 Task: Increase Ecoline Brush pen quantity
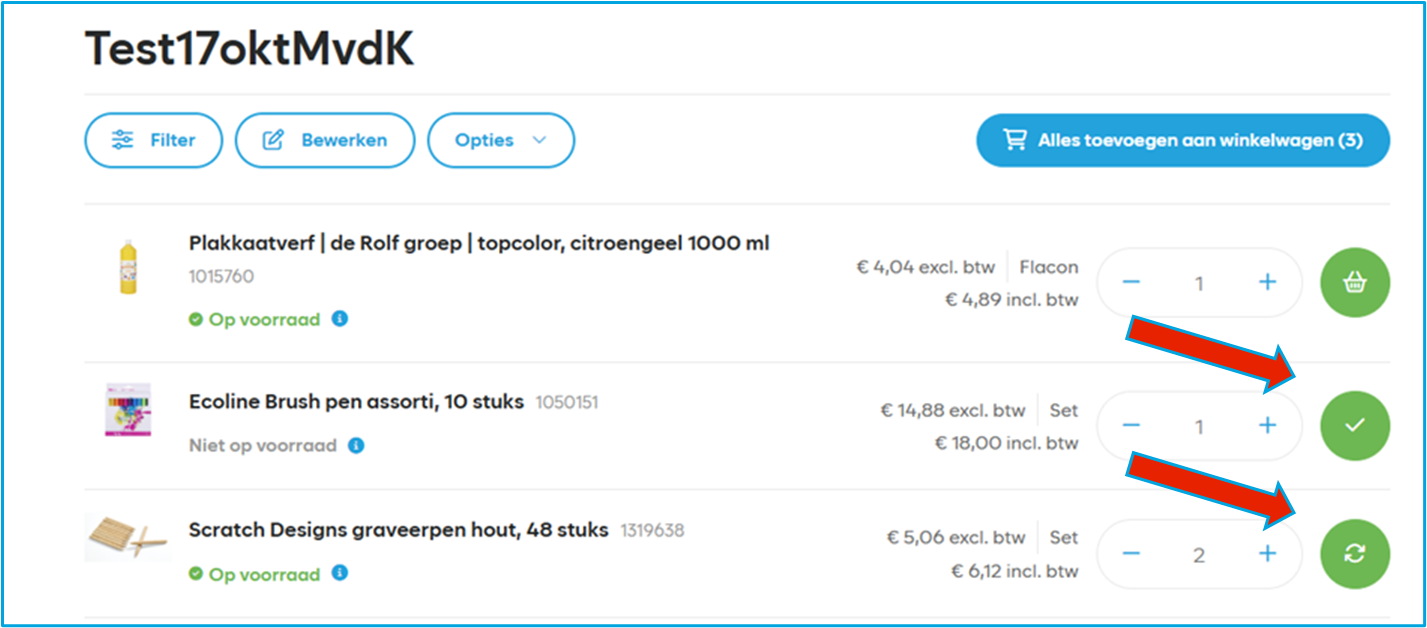pyautogui.click(x=1267, y=425)
